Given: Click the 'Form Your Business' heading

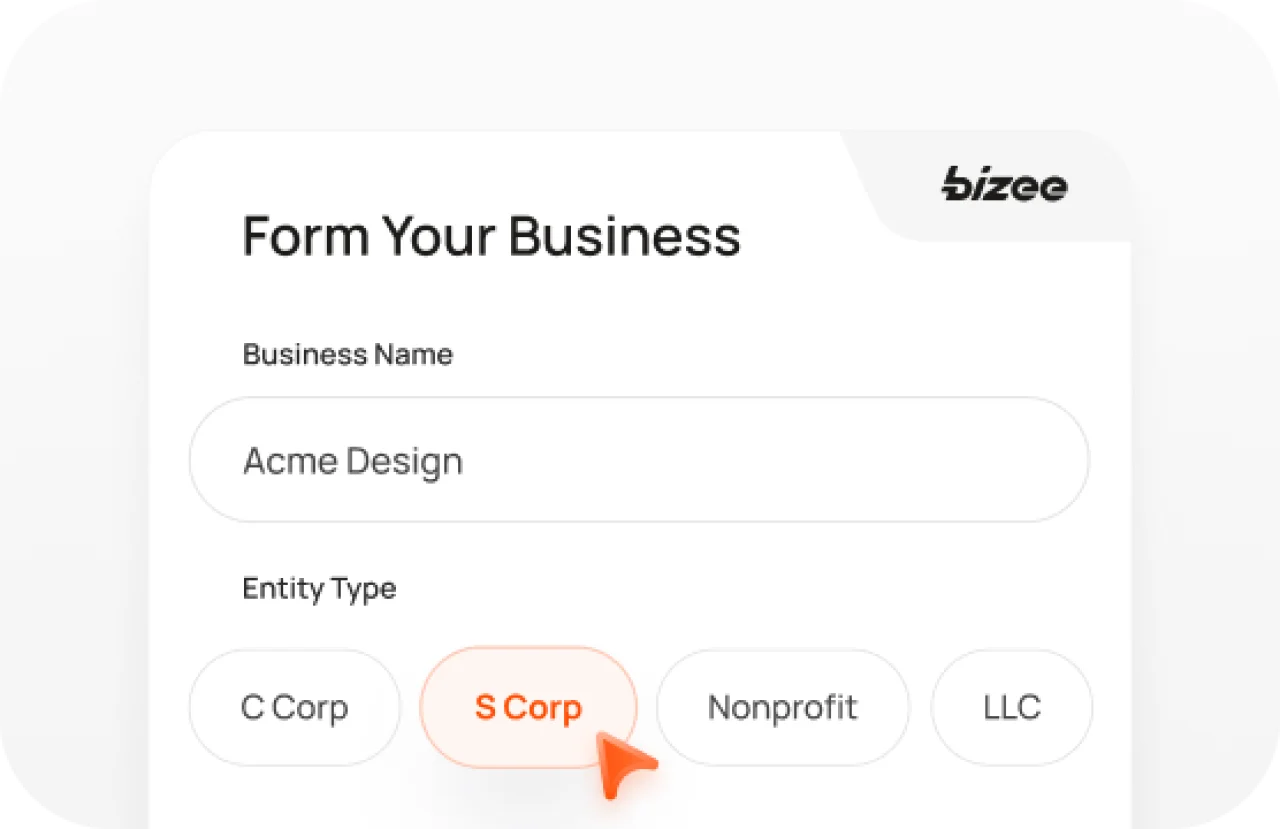Looking at the screenshot, I should [x=491, y=236].
